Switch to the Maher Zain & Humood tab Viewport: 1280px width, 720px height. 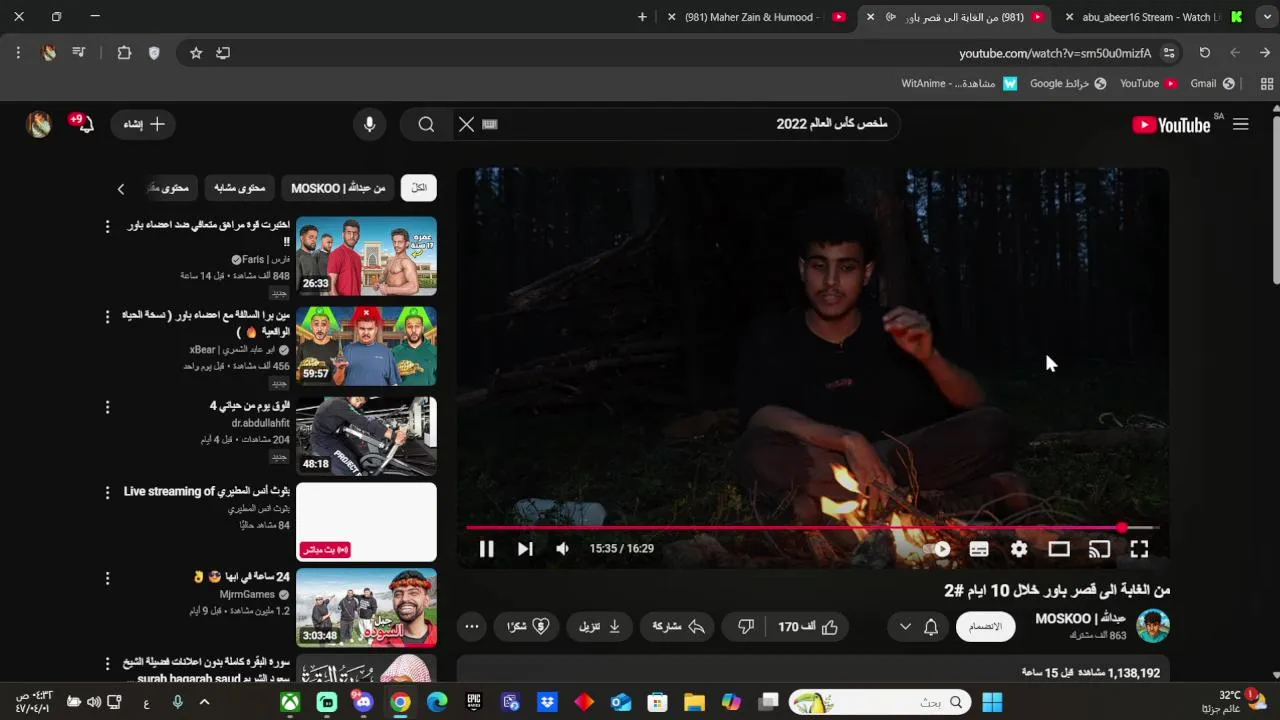point(756,17)
